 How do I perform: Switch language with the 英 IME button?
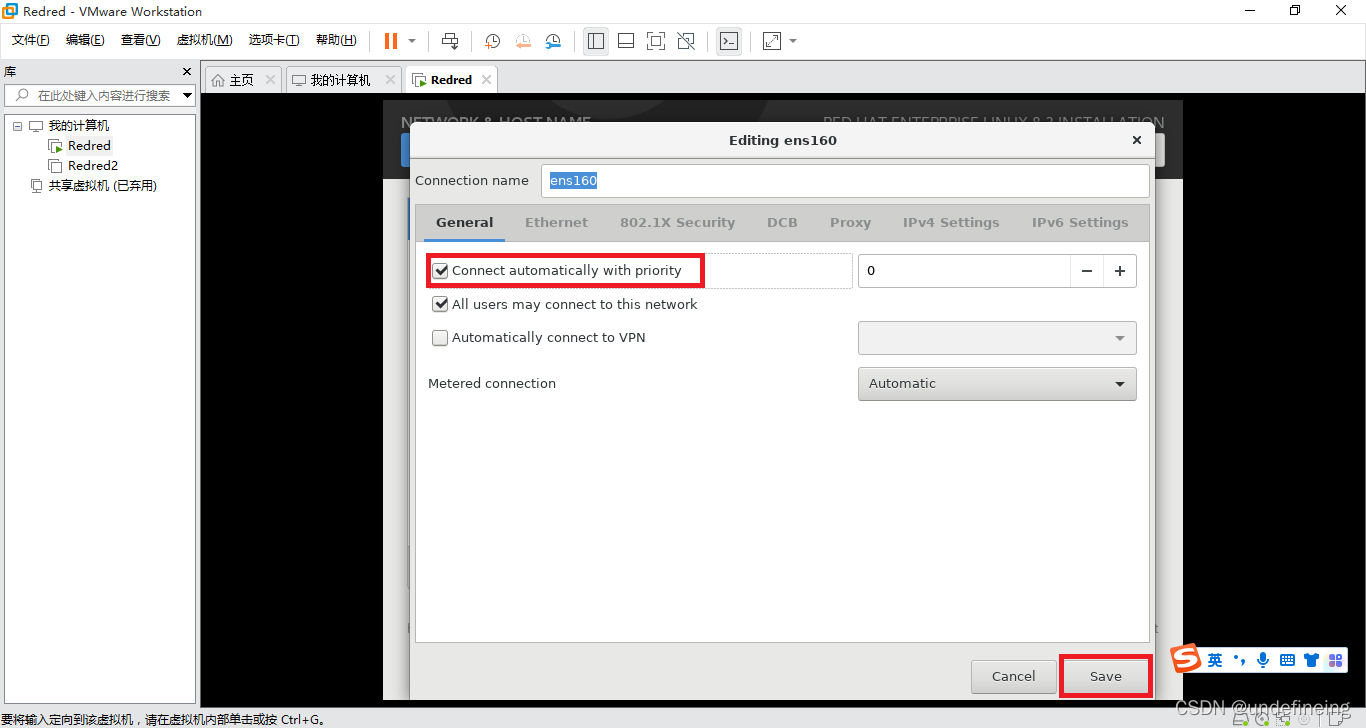click(1214, 661)
